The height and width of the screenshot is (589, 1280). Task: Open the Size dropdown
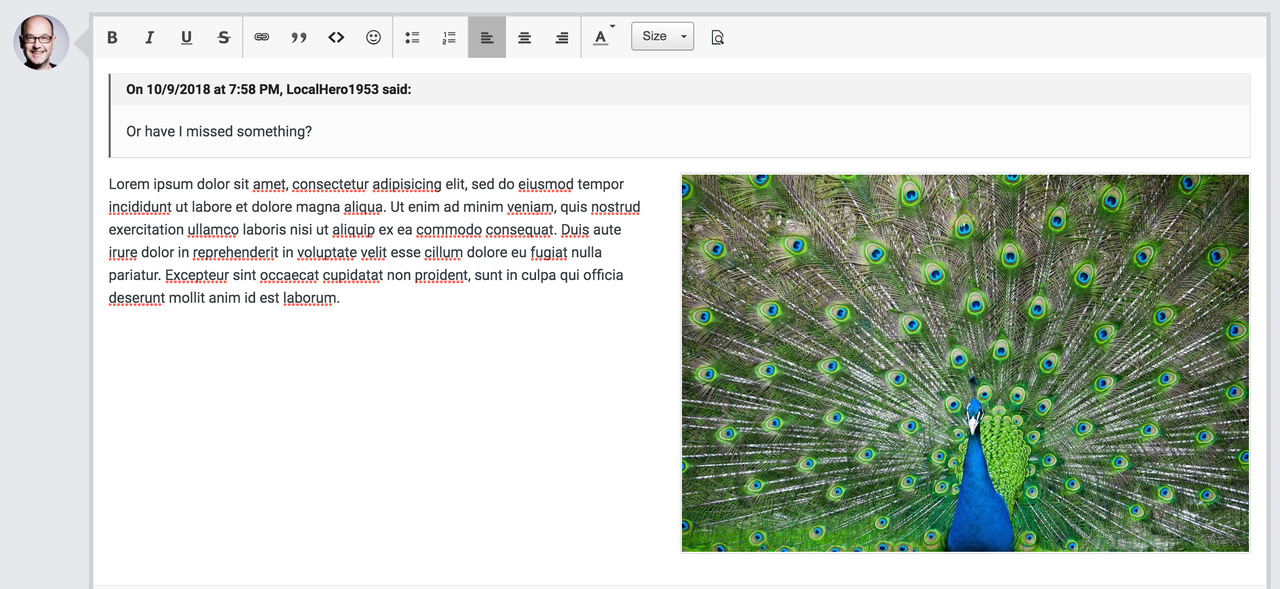coord(662,37)
